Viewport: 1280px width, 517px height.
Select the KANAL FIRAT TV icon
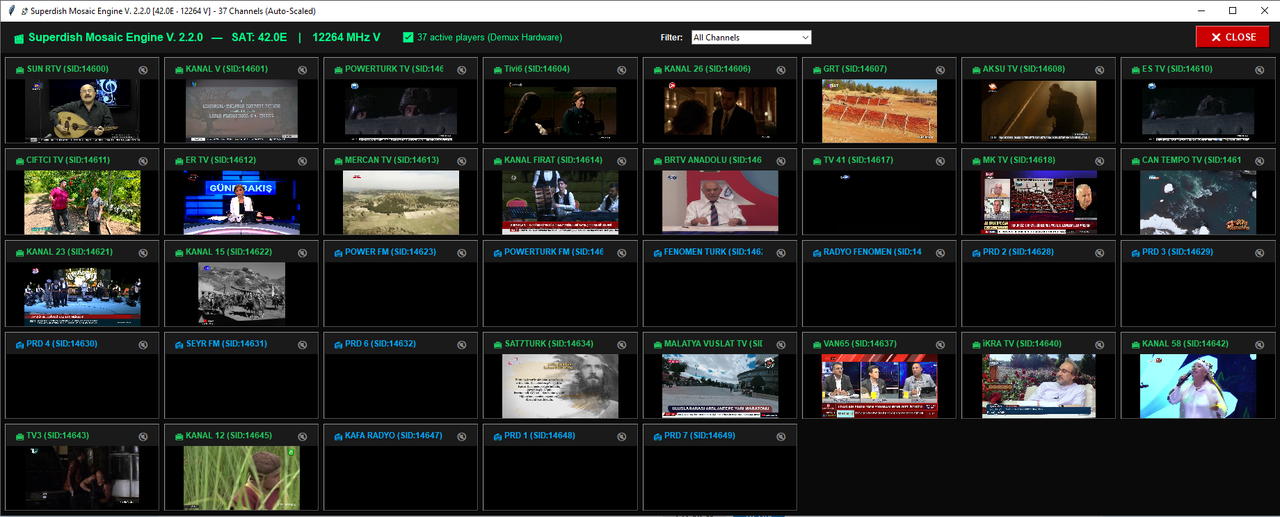click(x=497, y=161)
